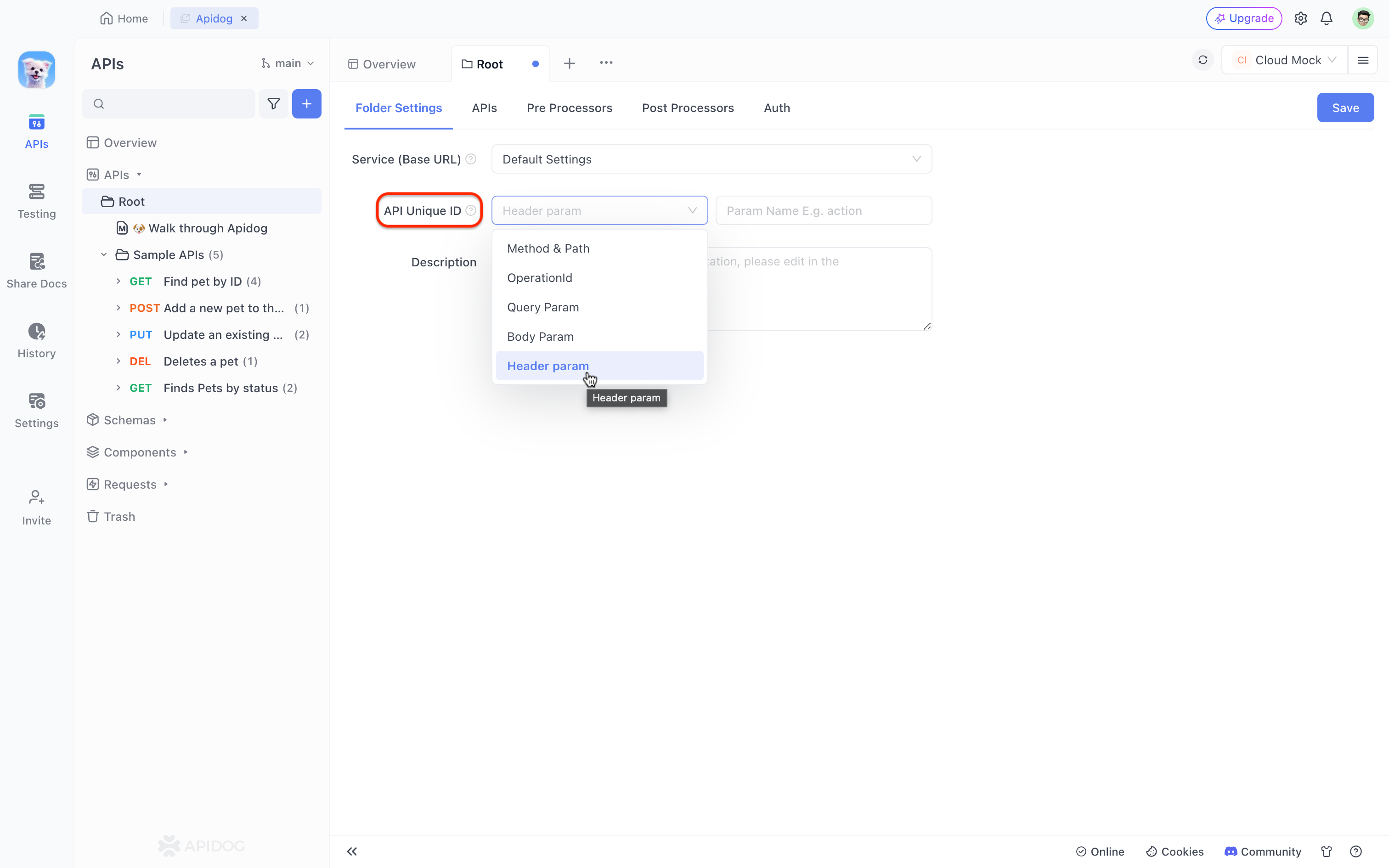Click the Param Name input field
This screenshot has height=868, width=1389.
[x=823, y=211]
